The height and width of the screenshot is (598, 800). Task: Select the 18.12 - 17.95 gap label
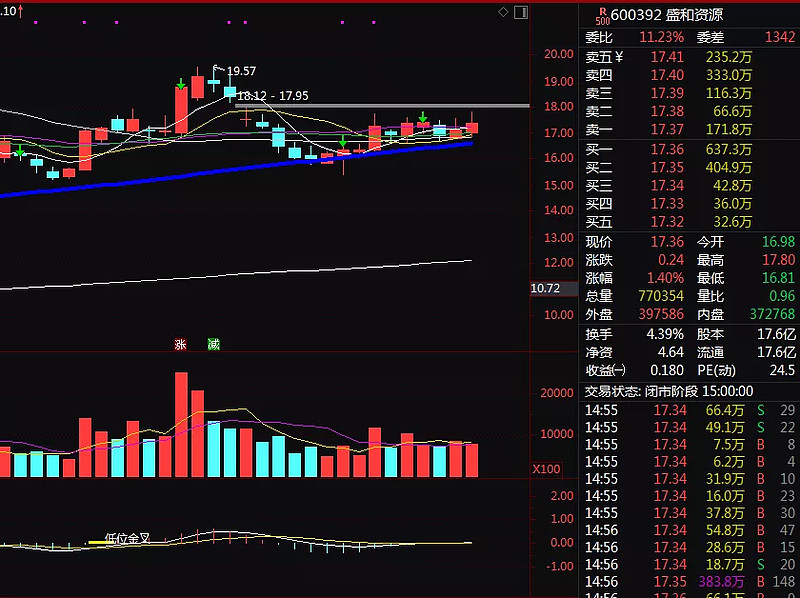[273, 95]
